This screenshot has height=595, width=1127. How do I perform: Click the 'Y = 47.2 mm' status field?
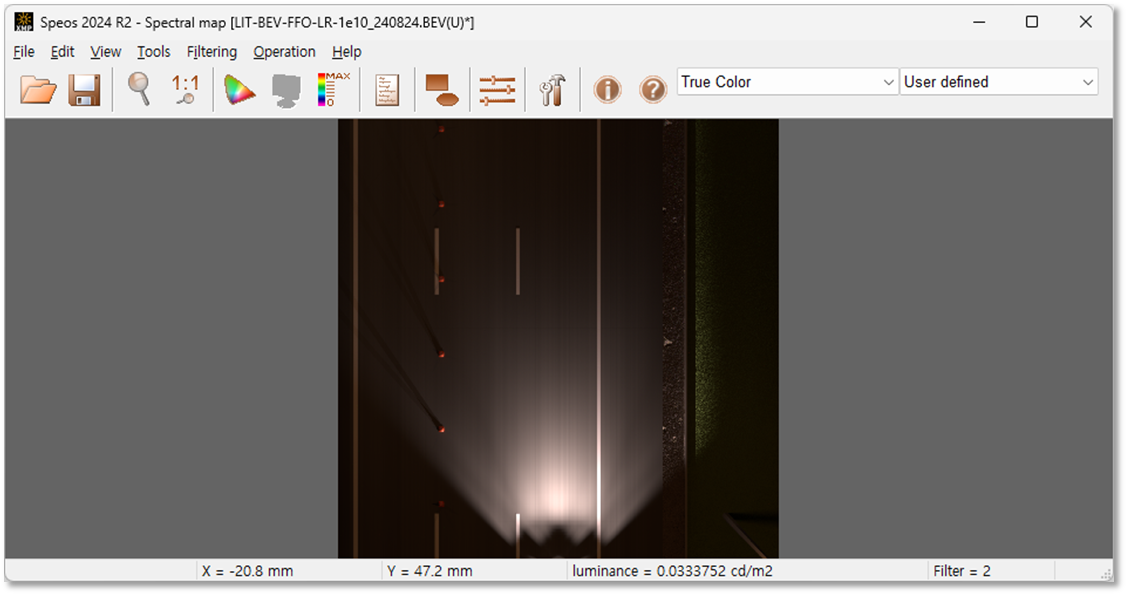coord(430,571)
